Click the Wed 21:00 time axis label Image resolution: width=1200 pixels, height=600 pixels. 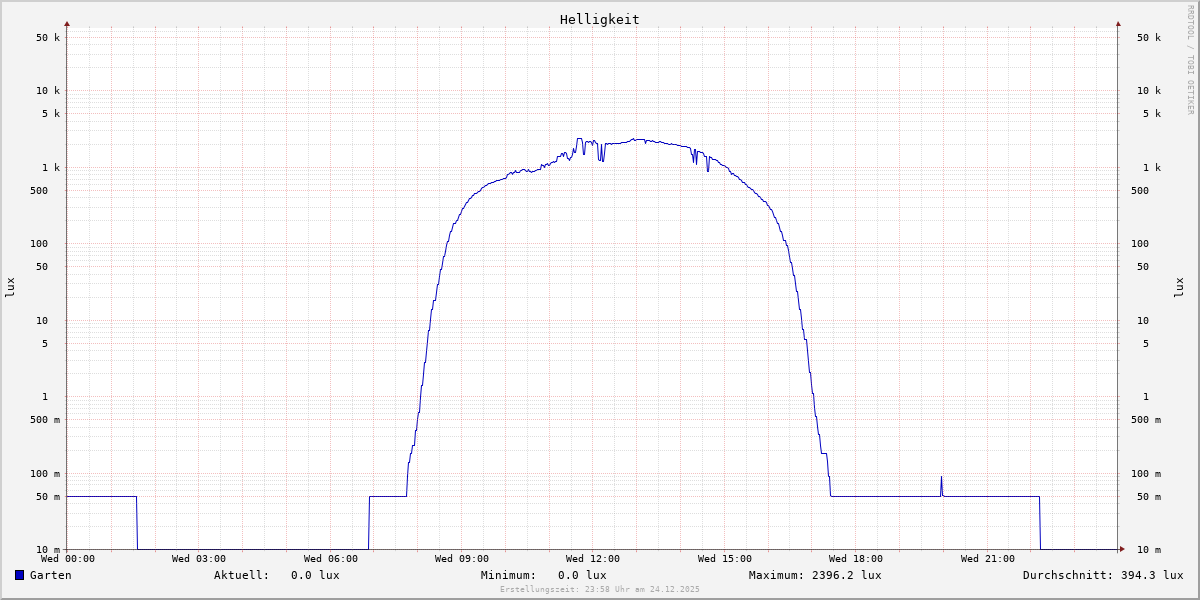(x=987, y=559)
